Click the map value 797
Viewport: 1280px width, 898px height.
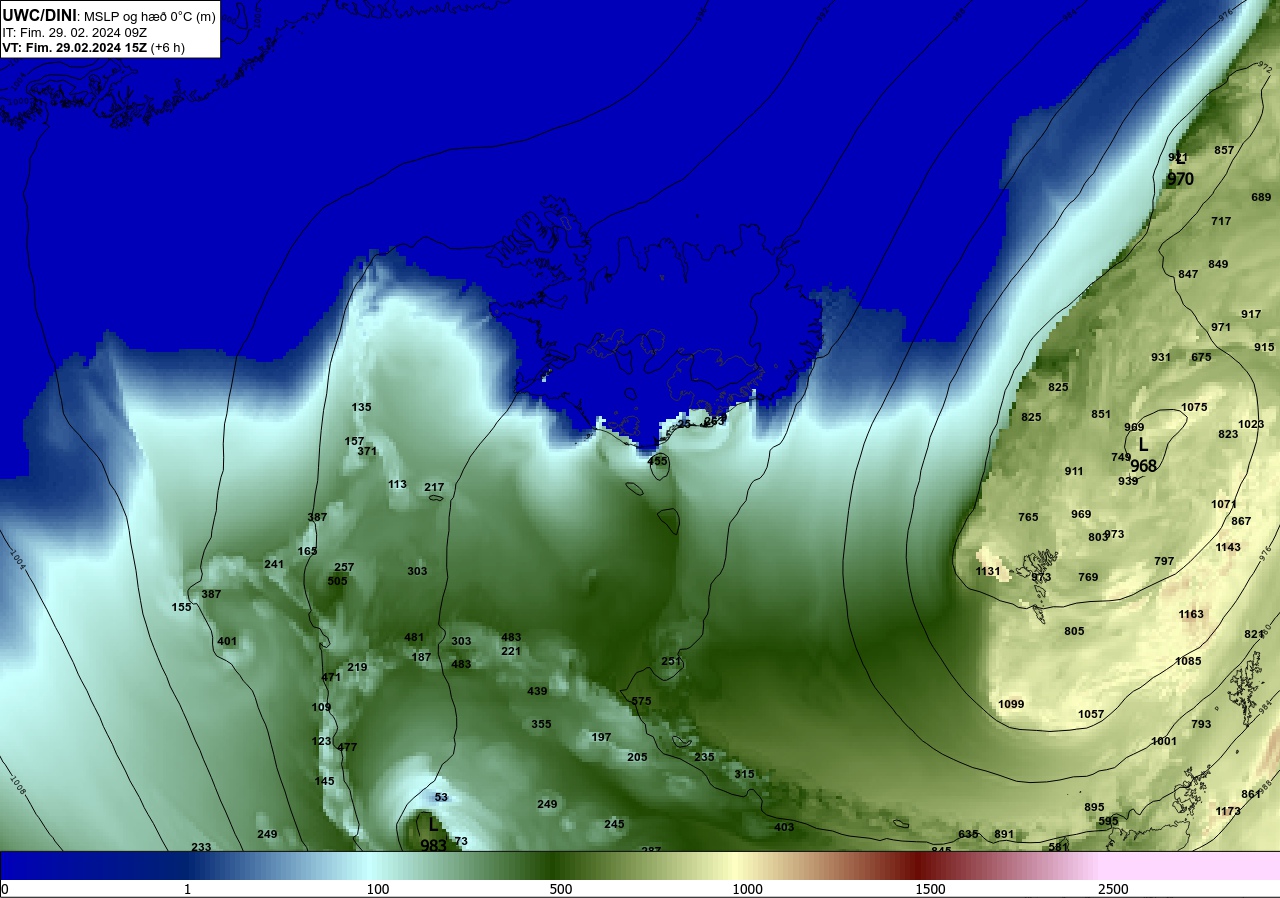(1164, 561)
